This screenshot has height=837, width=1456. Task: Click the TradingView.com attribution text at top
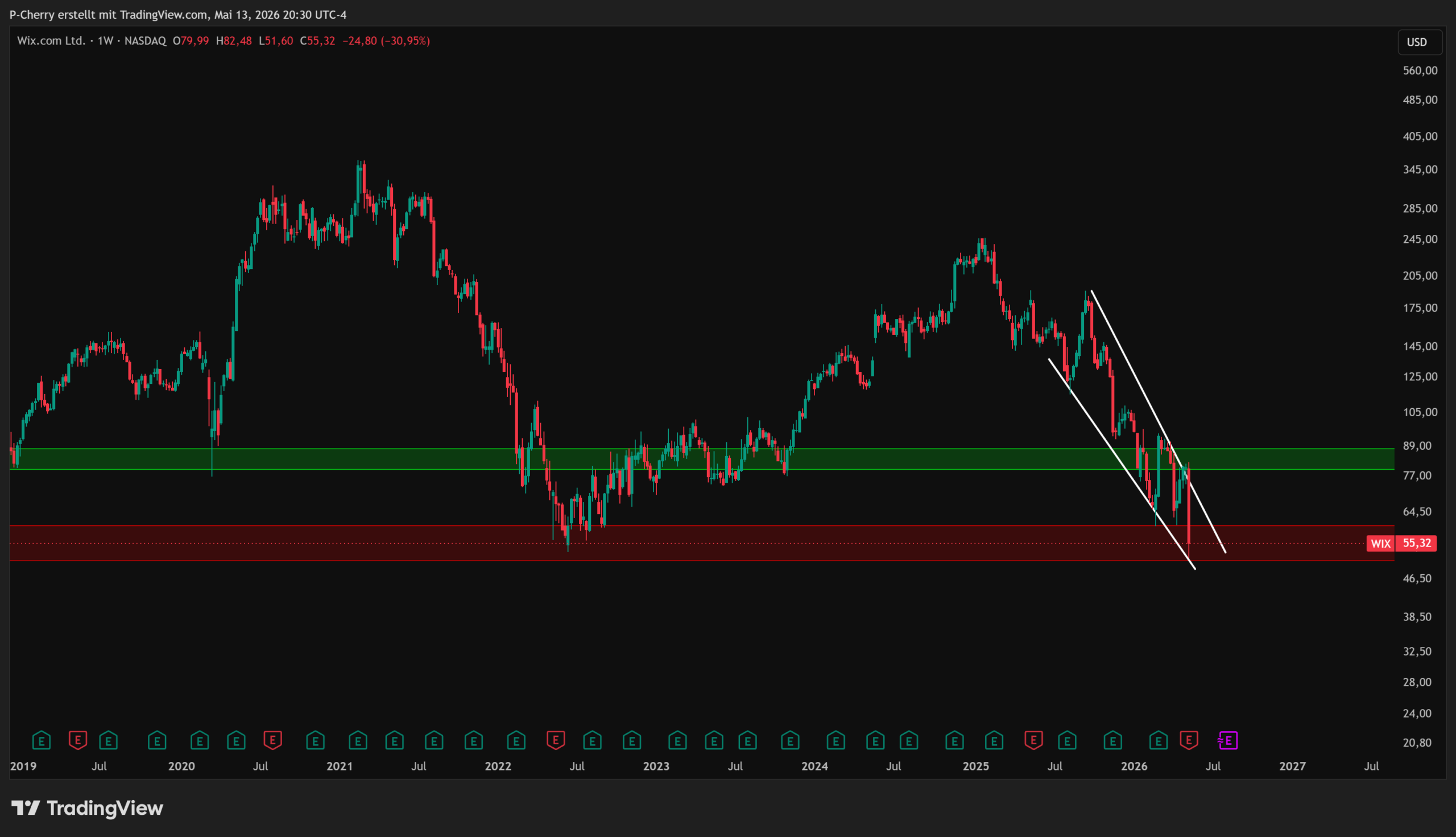click(164, 15)
